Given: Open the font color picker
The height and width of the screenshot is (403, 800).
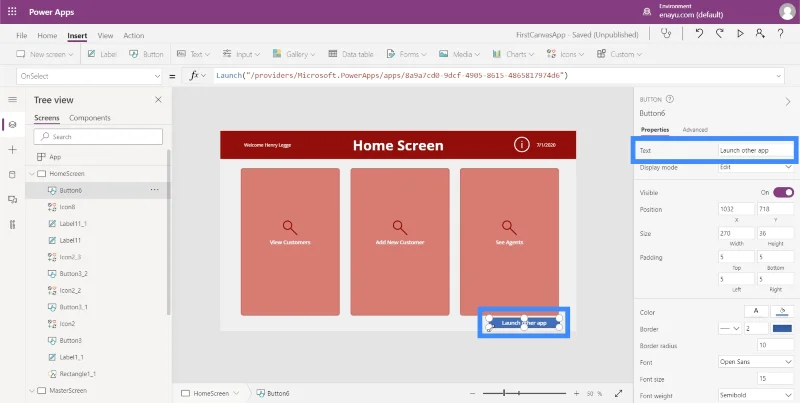Looking at the screenshot, I should click(x=756, y=311).
